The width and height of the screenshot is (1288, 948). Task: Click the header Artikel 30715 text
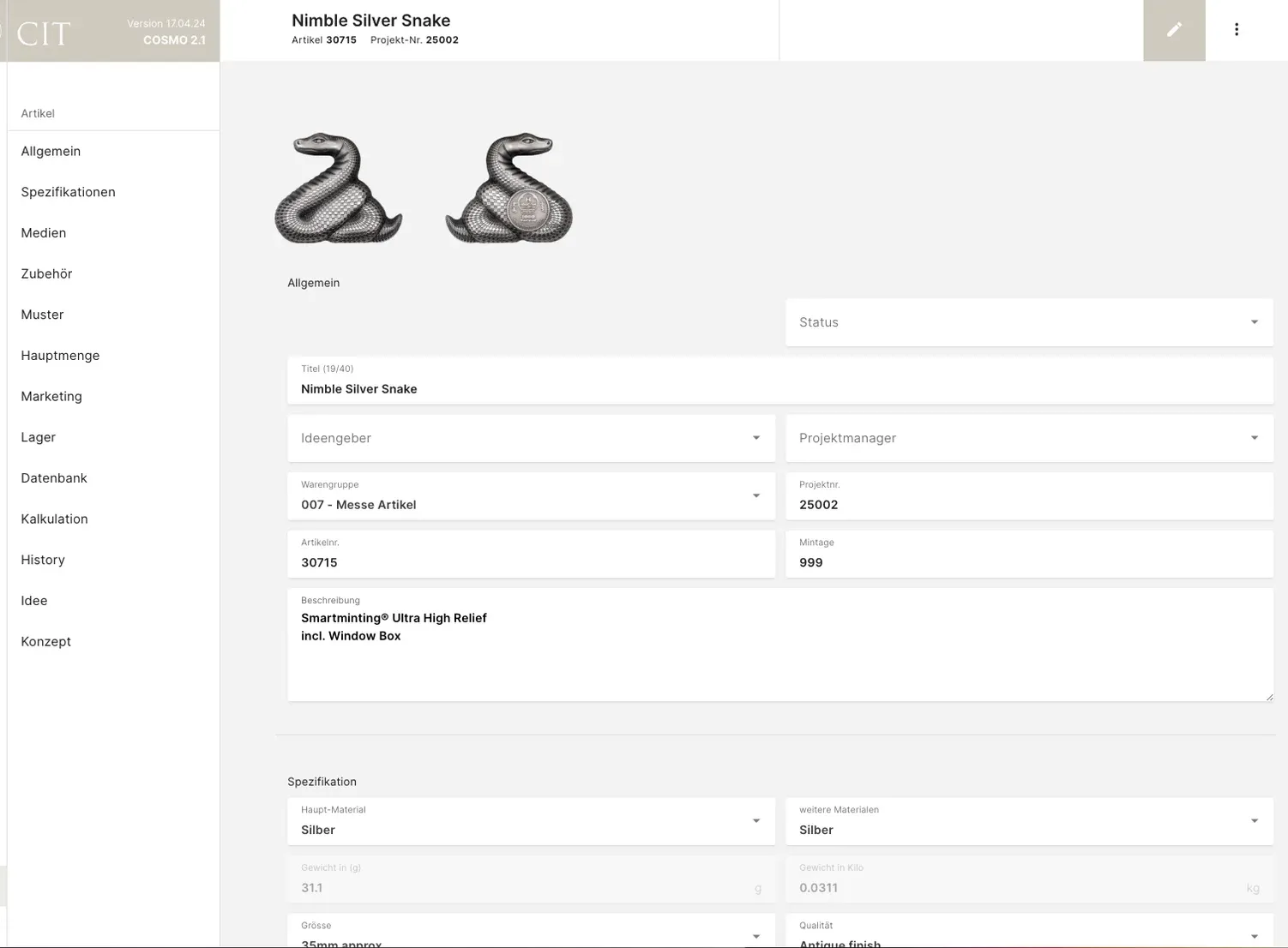tap(324, 40)
